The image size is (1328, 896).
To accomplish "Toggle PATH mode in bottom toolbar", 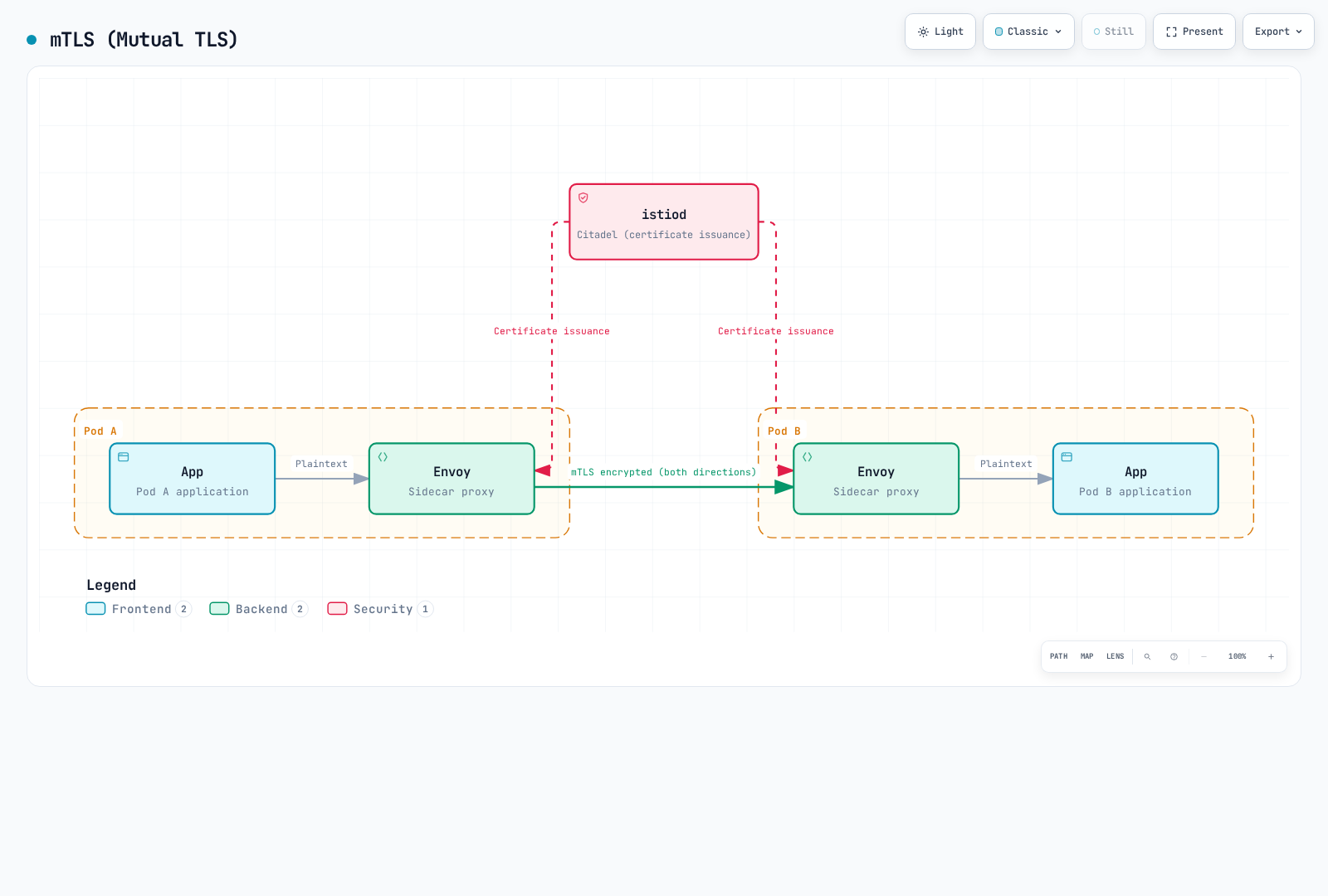I will (x=1059, y=656).
